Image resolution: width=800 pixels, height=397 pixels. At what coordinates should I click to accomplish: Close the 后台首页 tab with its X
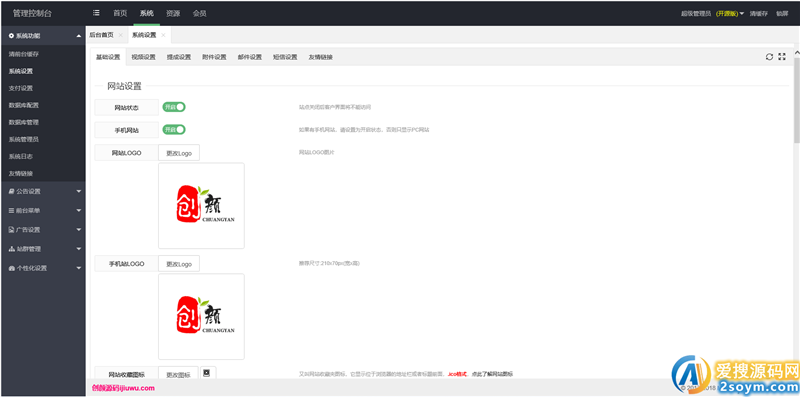[x=120, y=35]
